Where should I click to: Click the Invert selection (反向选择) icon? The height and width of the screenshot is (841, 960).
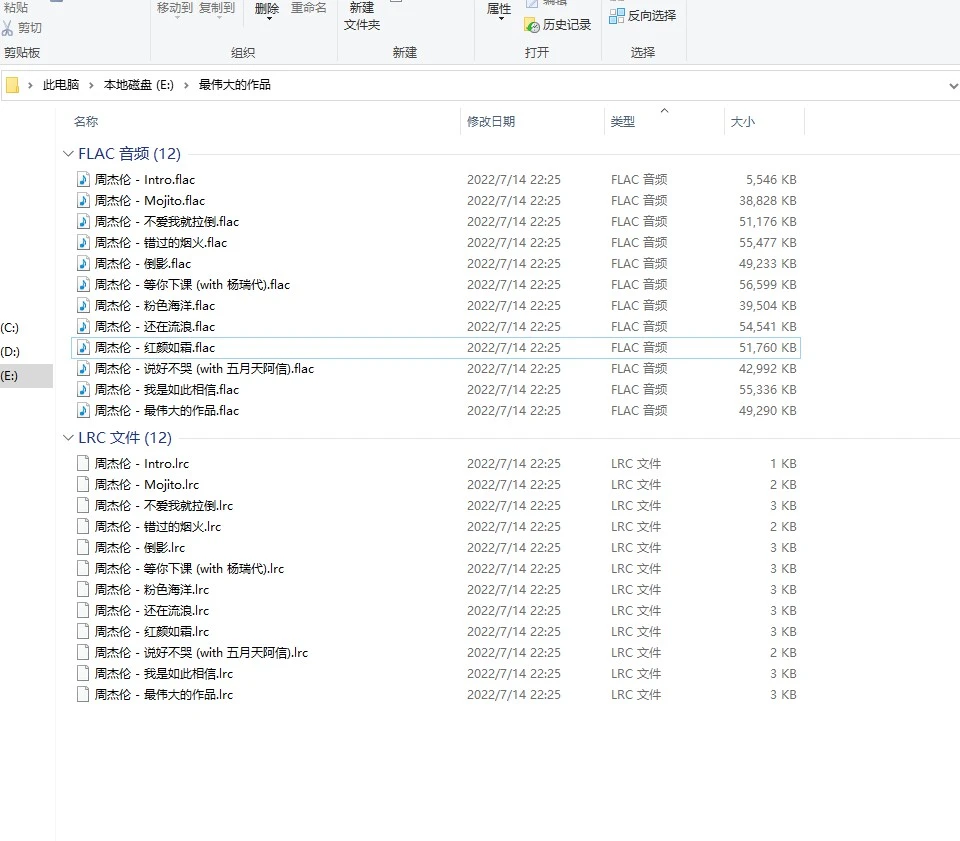coord(617,16)
